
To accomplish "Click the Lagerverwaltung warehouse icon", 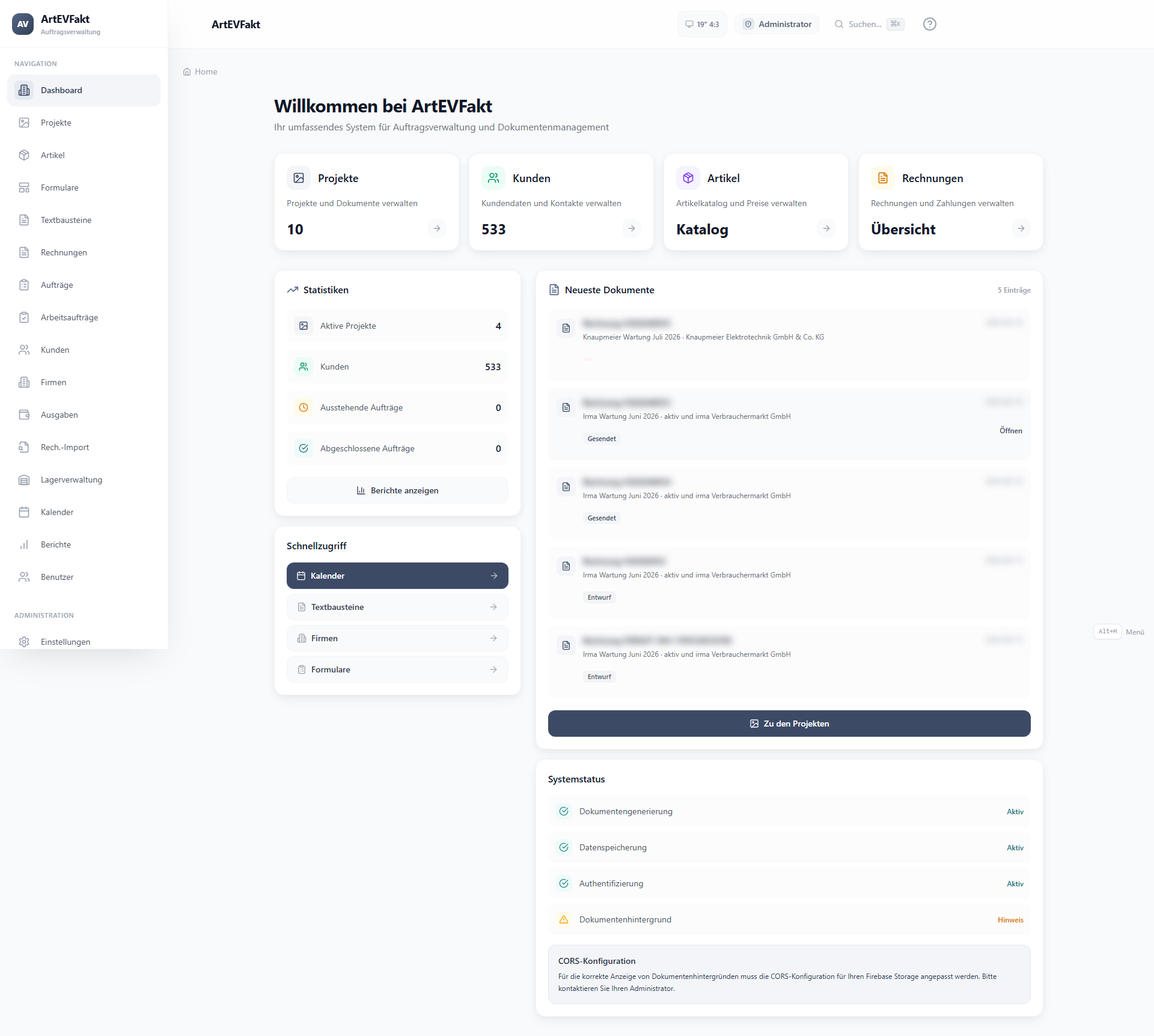I will (24, 480).
